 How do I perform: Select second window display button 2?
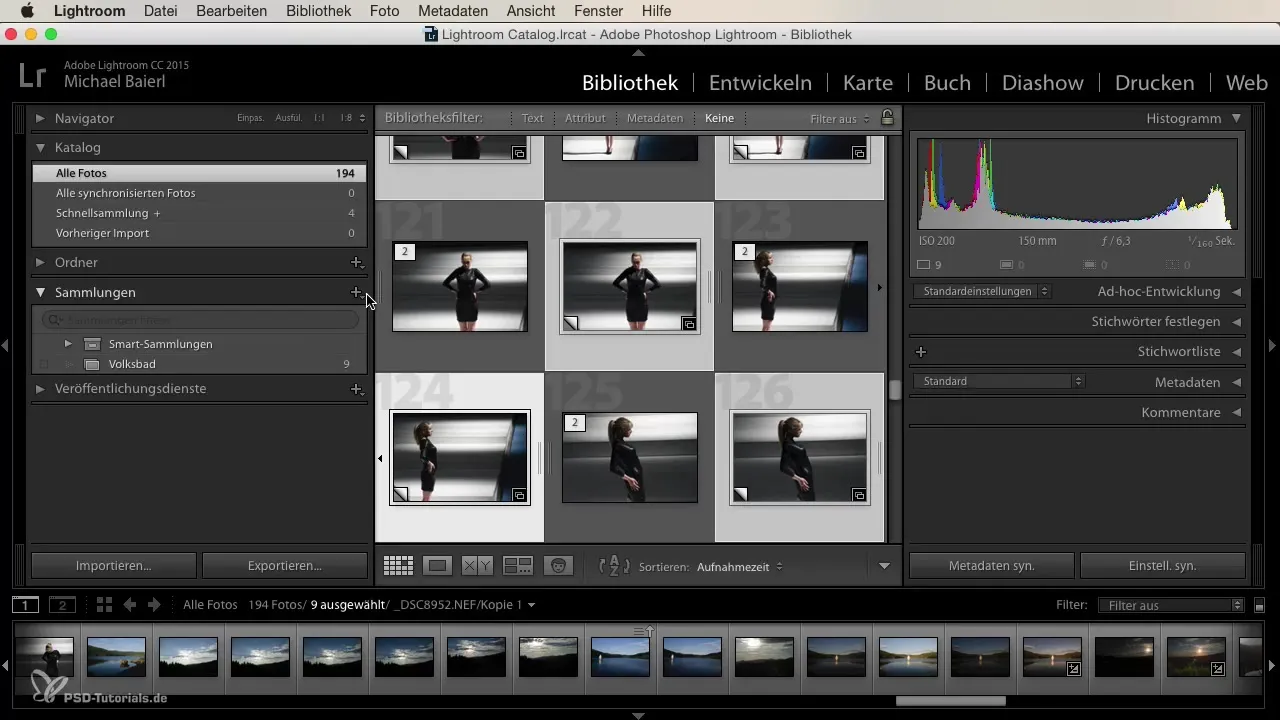[62, 605]
